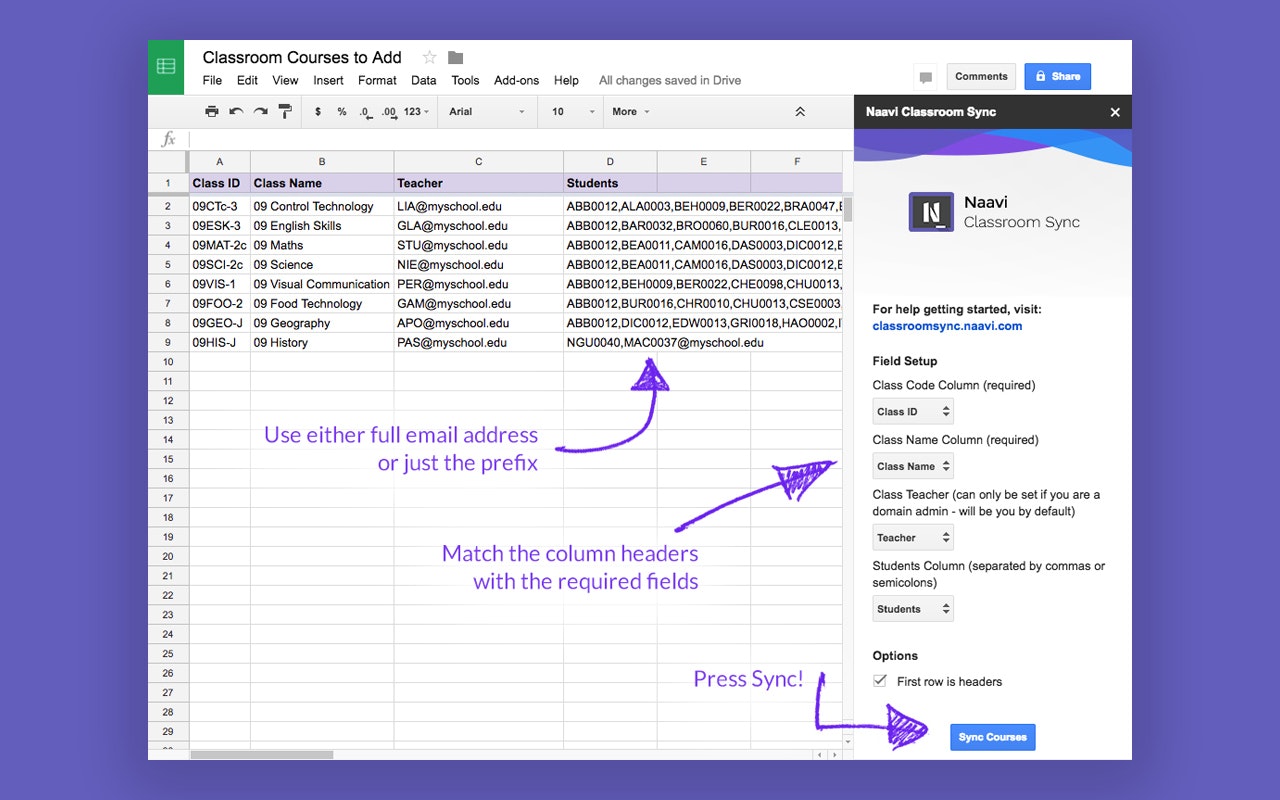Select column C header

coord(478,161)
